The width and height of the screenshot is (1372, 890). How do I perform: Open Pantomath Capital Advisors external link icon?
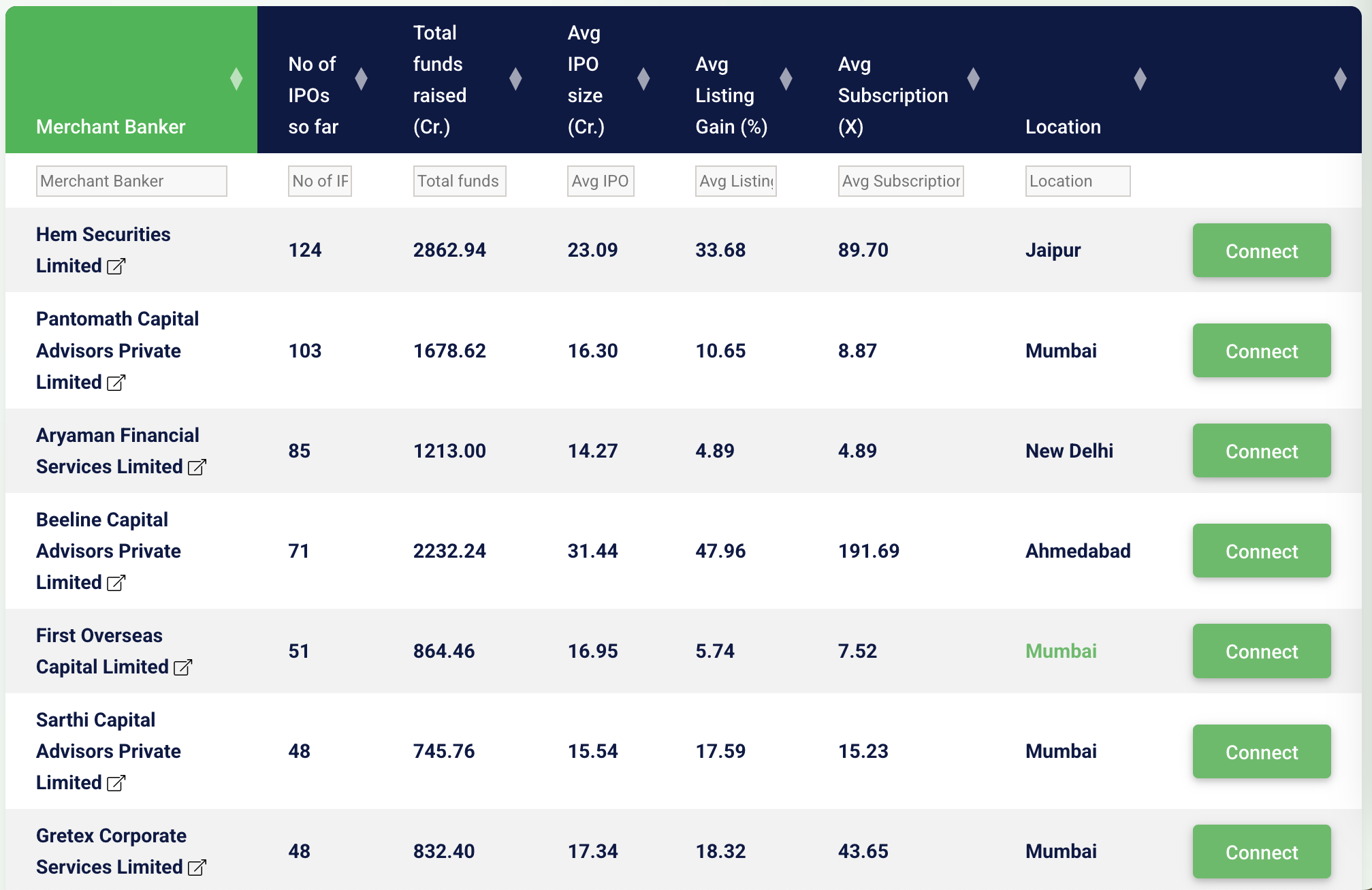116,383
